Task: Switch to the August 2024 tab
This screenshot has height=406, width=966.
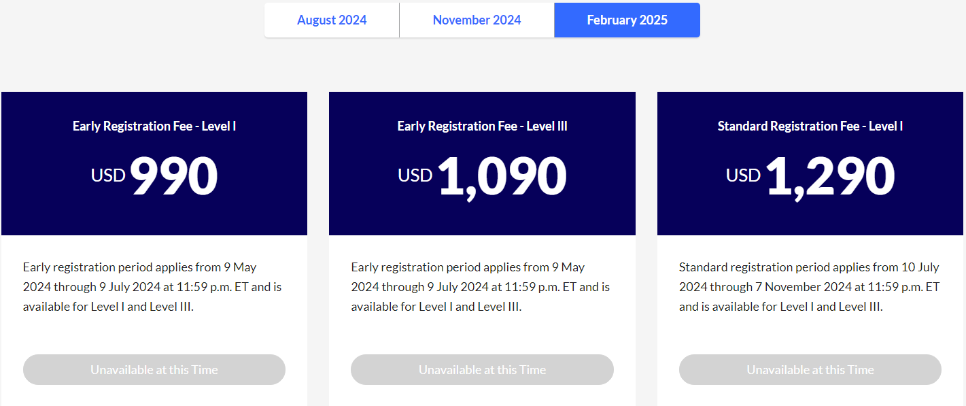Action: click(x=331, y=20)
